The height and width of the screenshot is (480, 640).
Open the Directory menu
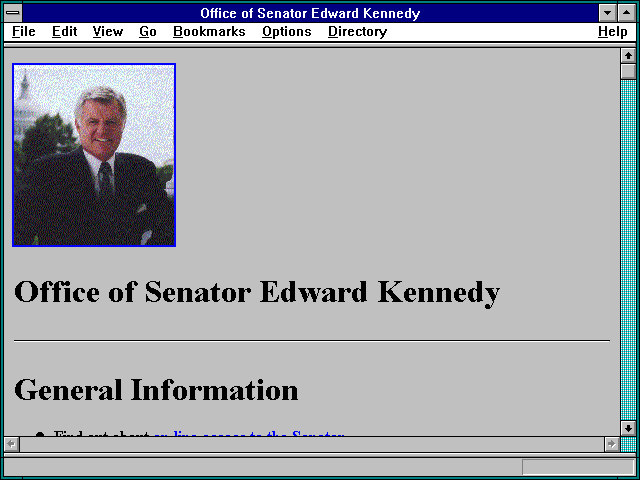click(x=358, y=31)
